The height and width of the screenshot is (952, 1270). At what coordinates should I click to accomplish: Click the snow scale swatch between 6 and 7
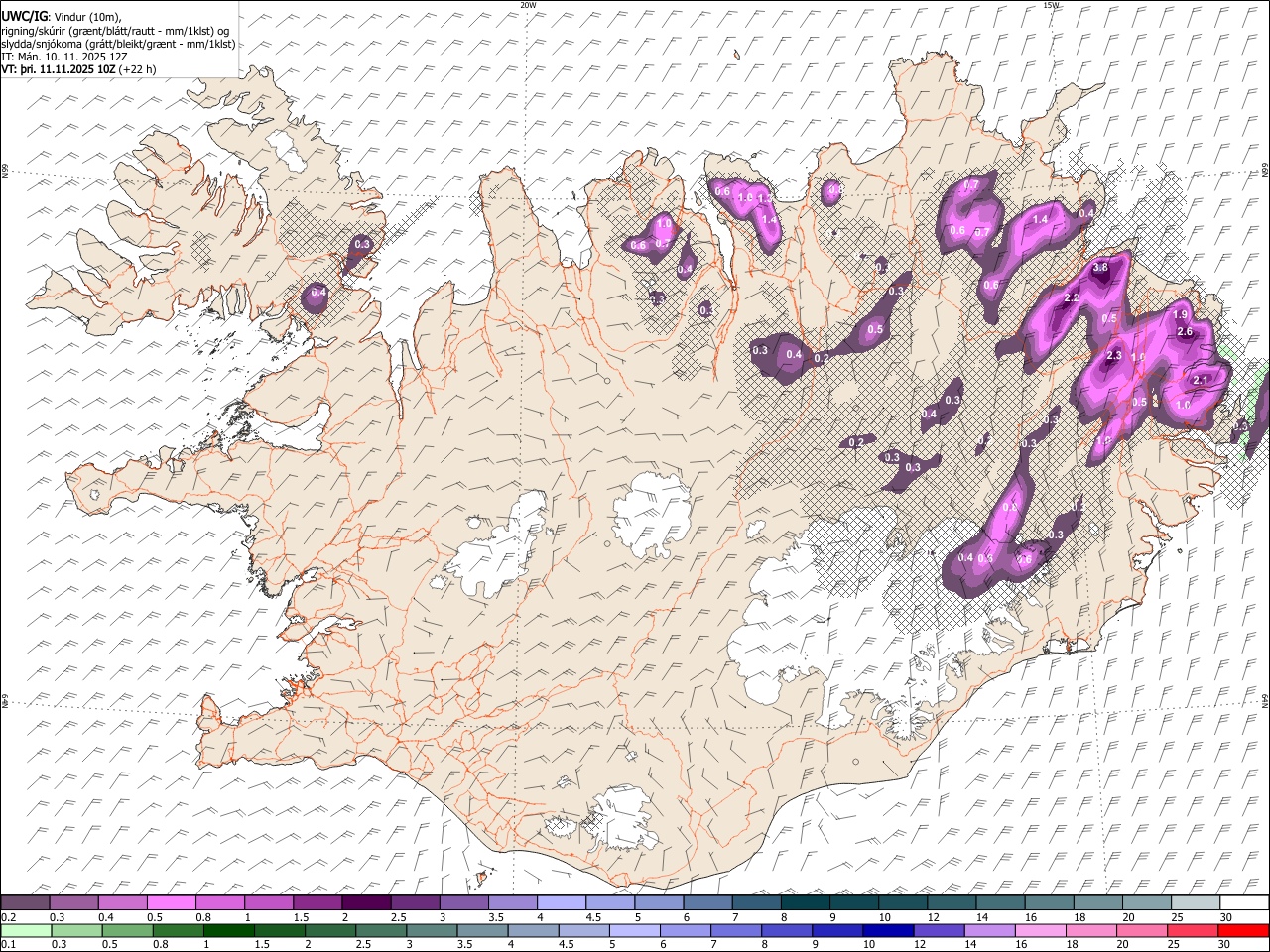click(706, 903)
